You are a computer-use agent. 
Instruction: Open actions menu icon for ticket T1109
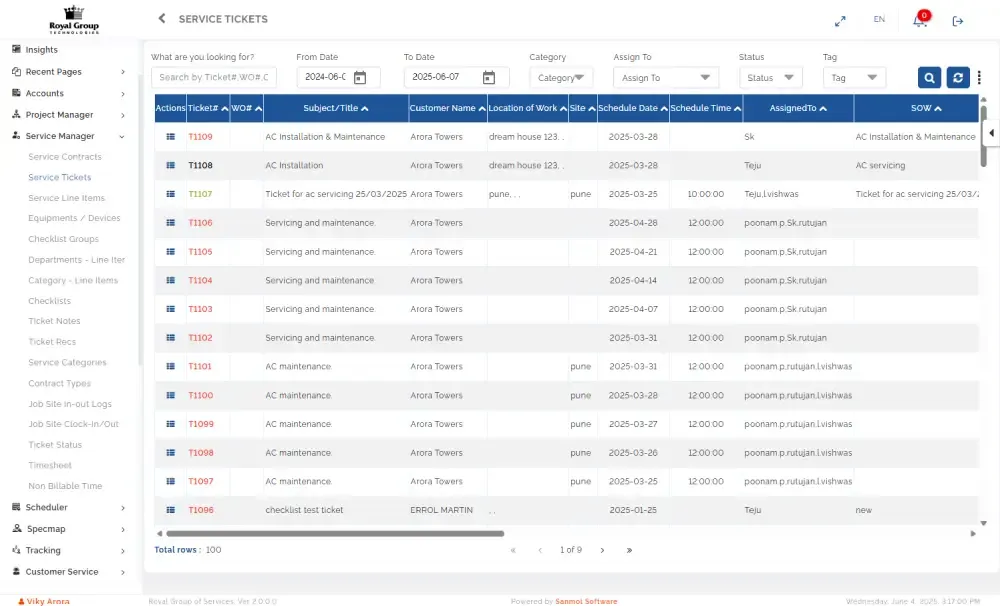[170, 137]
